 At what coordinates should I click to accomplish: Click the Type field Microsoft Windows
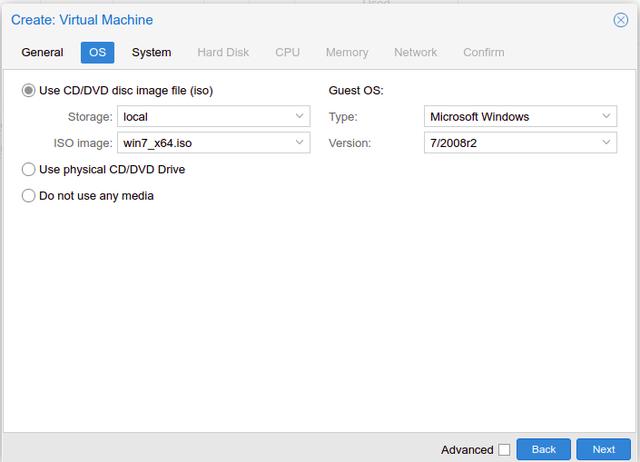click(520, 116)
